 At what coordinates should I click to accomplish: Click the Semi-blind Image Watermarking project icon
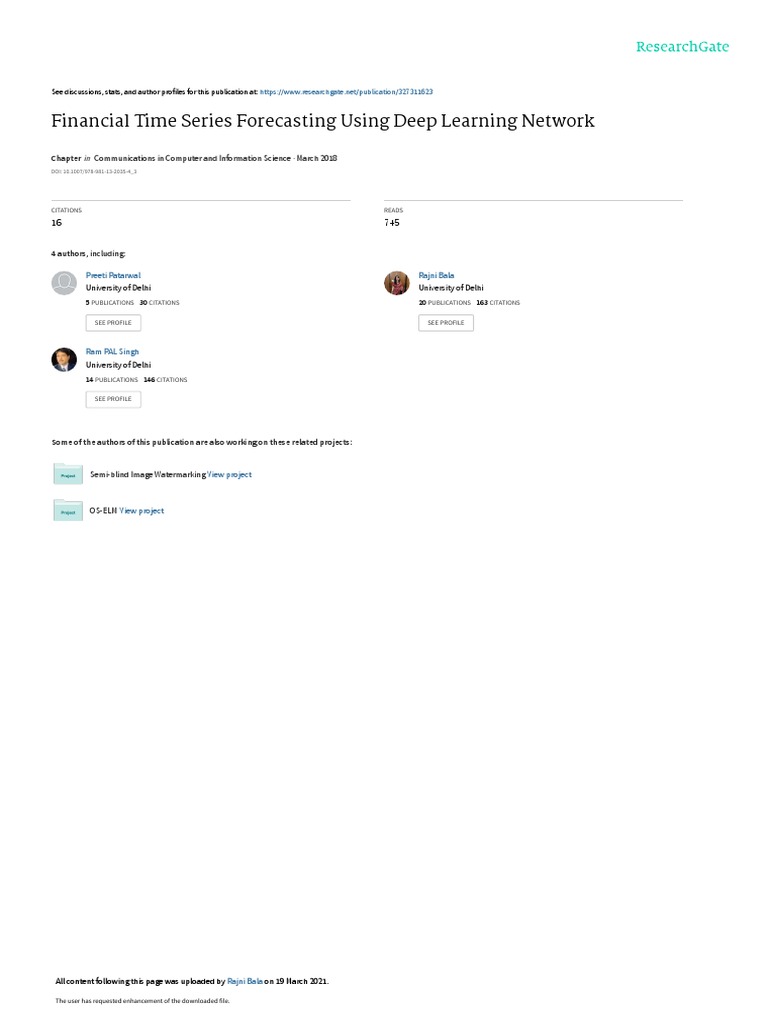pyautogui.click(x=68, y=475)
